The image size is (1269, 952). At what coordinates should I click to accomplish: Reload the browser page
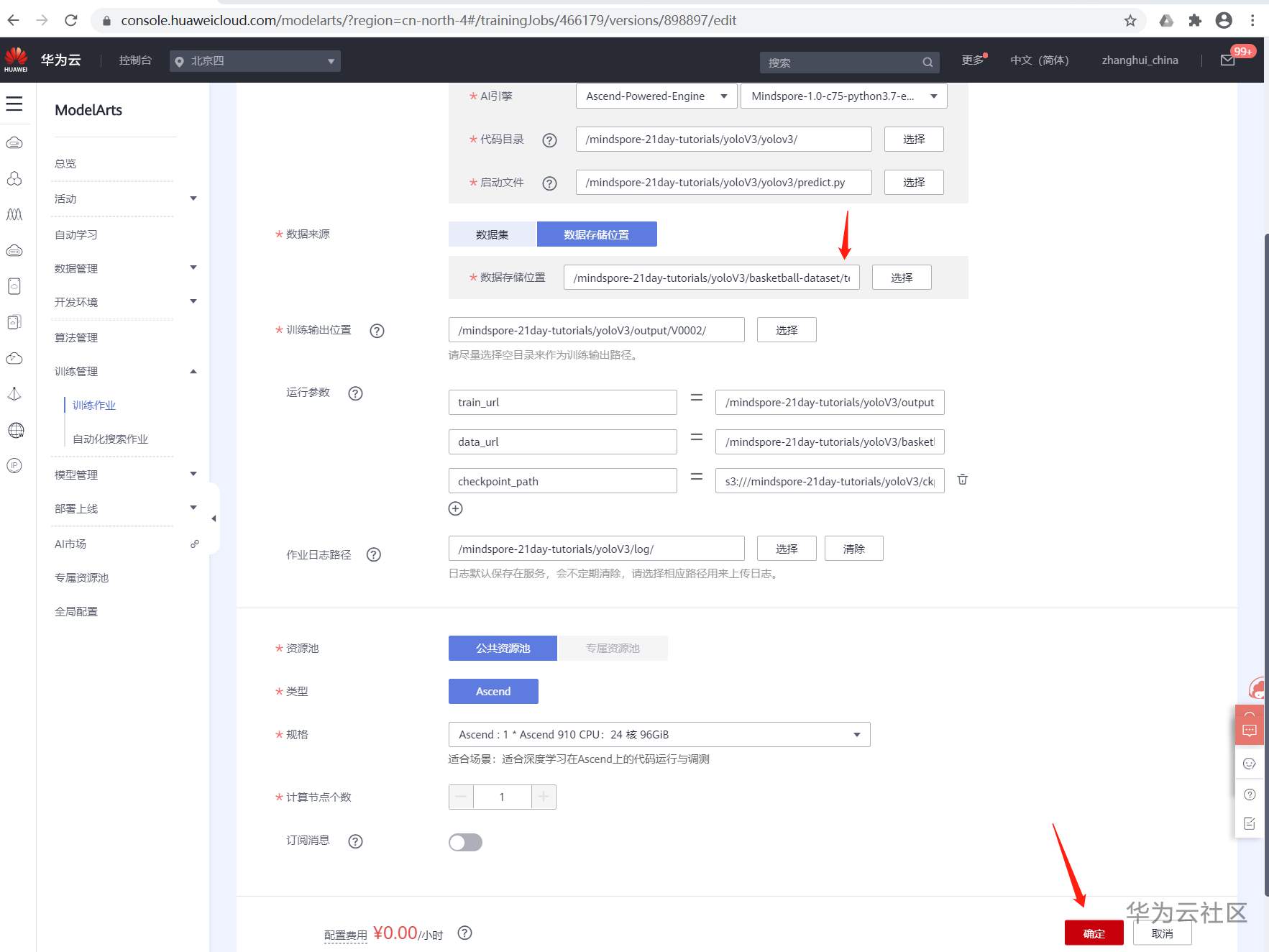70,20
